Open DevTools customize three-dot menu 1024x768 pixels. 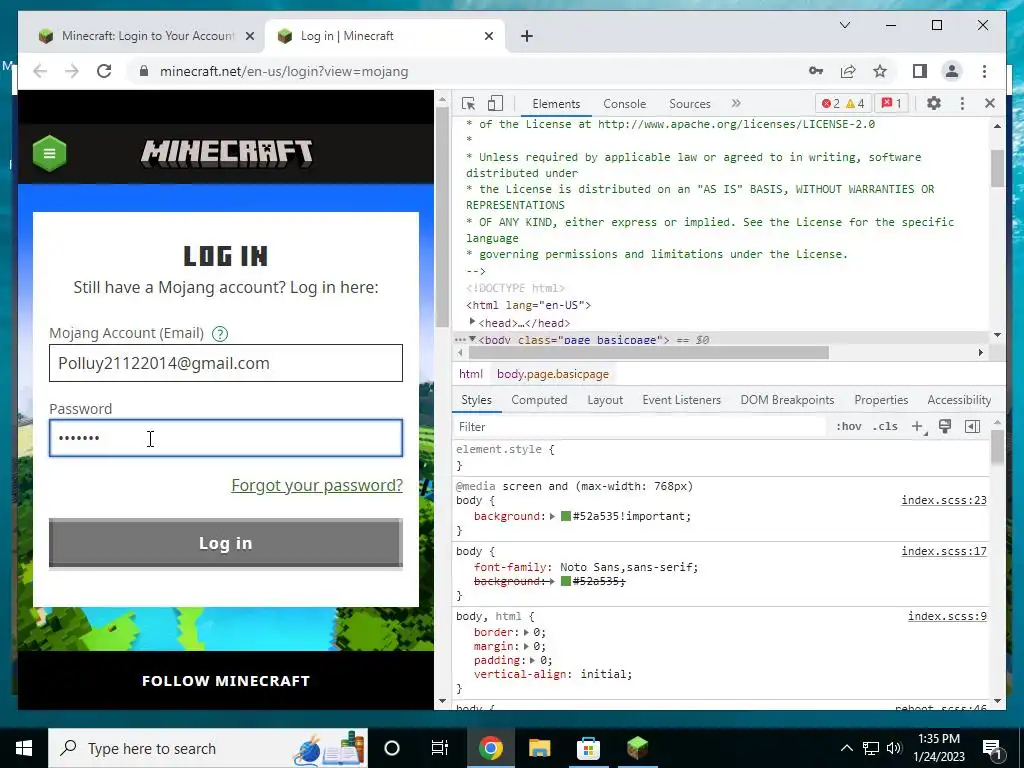pos(962,103)
